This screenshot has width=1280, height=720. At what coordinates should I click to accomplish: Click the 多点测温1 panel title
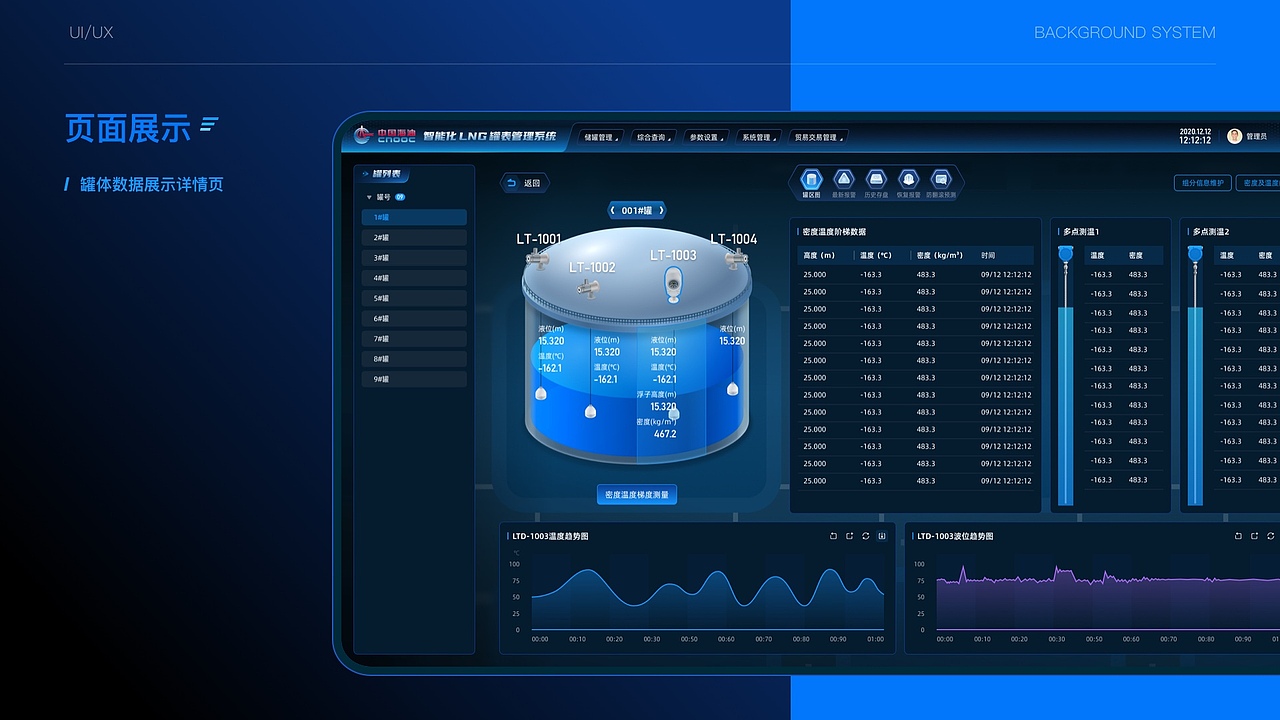(x=1081, y=232)
